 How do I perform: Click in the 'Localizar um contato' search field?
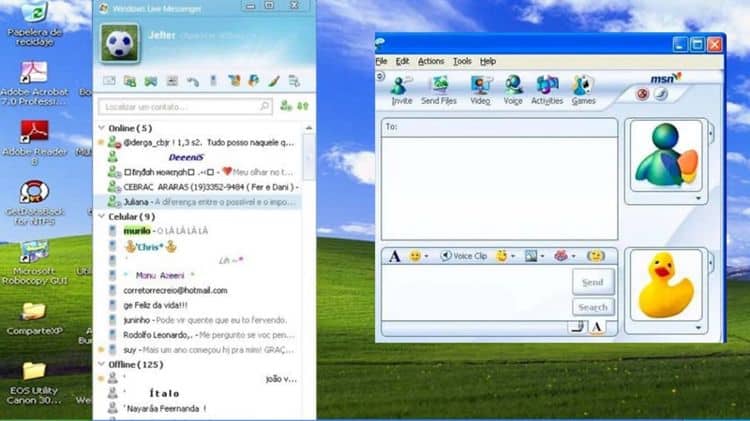(185, 106)
